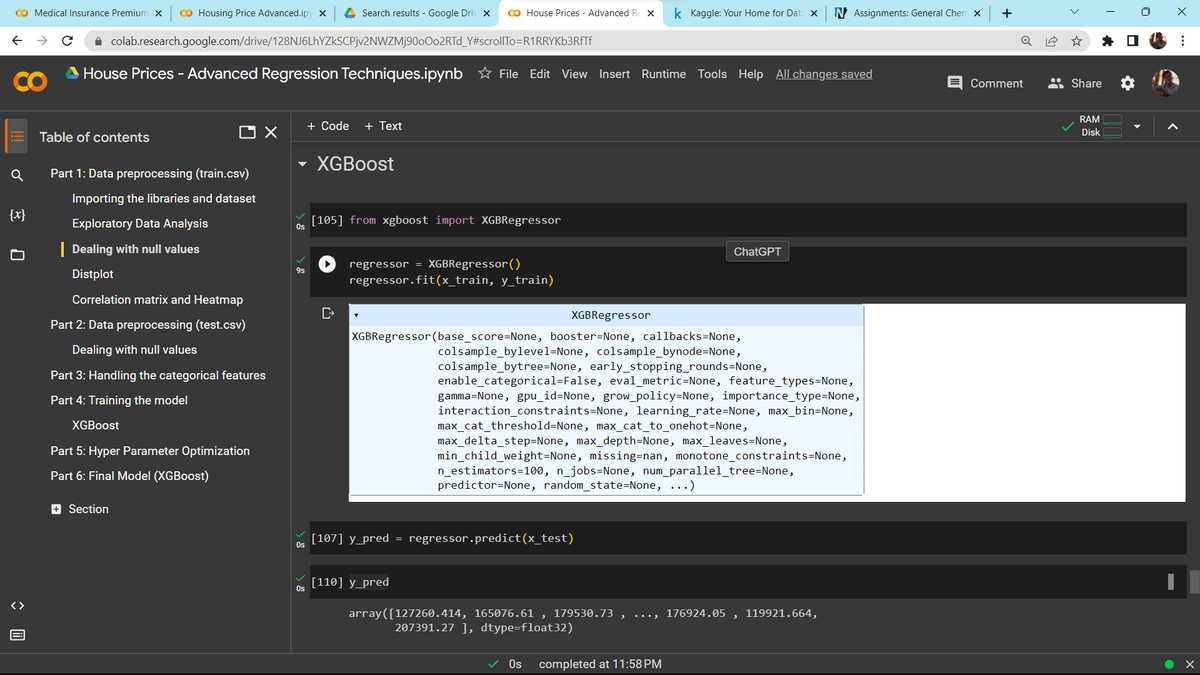Image resolution: width=1200 pixels, height=675 pixels.
Task: Go to Part 6: Final Model (XGBoost)
Action: click(130, 475)
